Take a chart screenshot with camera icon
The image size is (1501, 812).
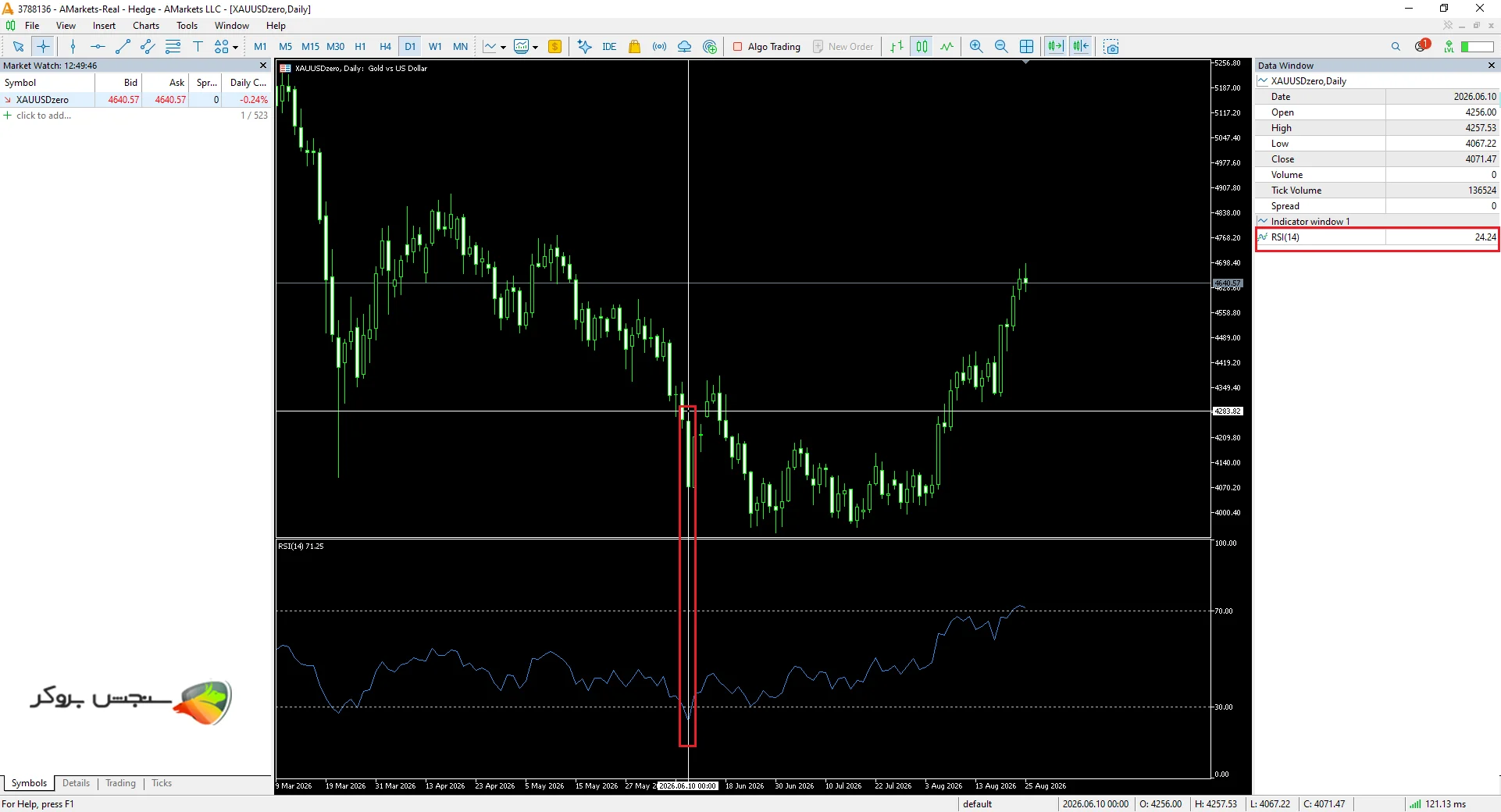pyautogui.click(x=1111, y=47)
